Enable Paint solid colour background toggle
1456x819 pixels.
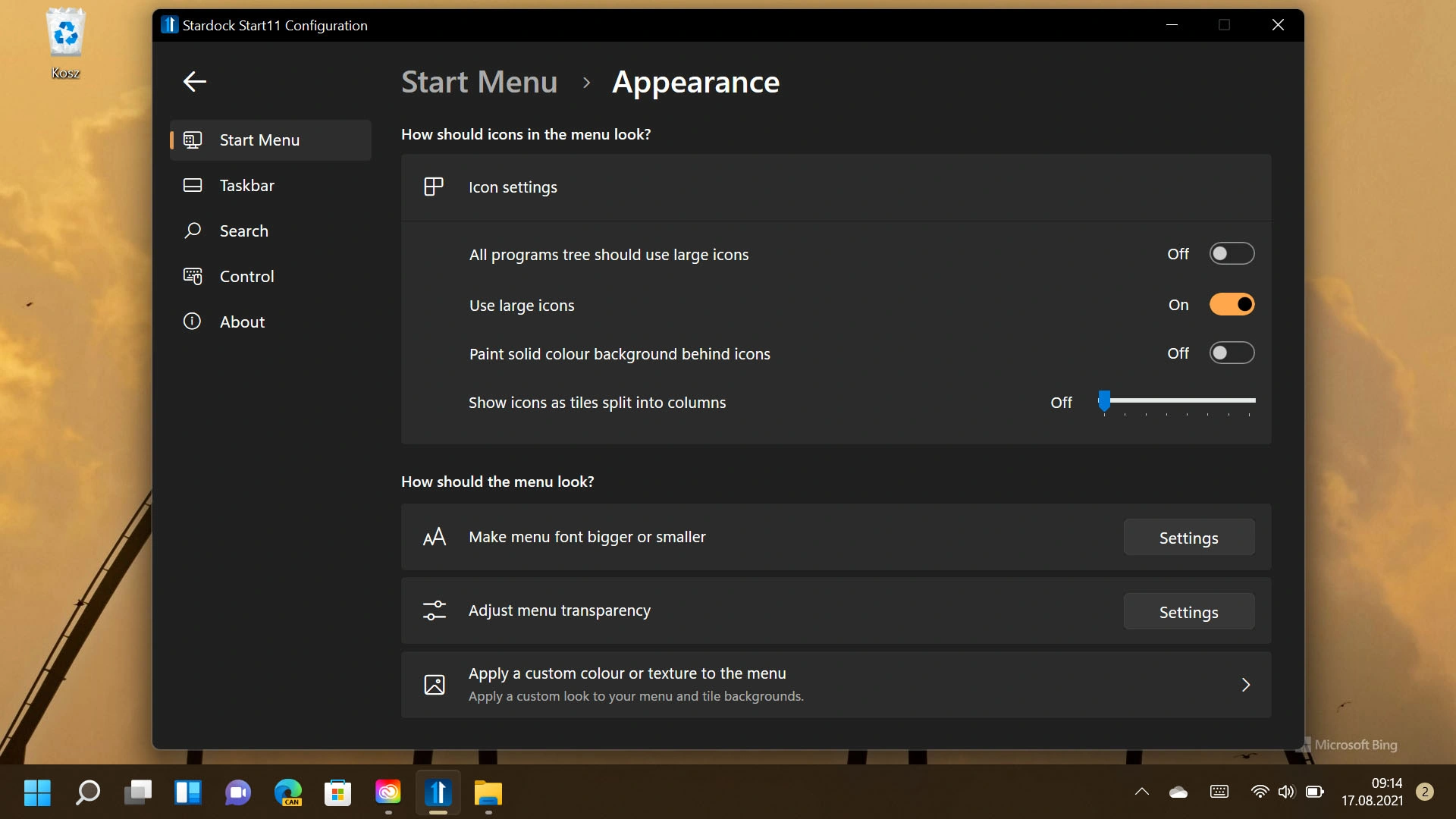[x=1232, y=353]
